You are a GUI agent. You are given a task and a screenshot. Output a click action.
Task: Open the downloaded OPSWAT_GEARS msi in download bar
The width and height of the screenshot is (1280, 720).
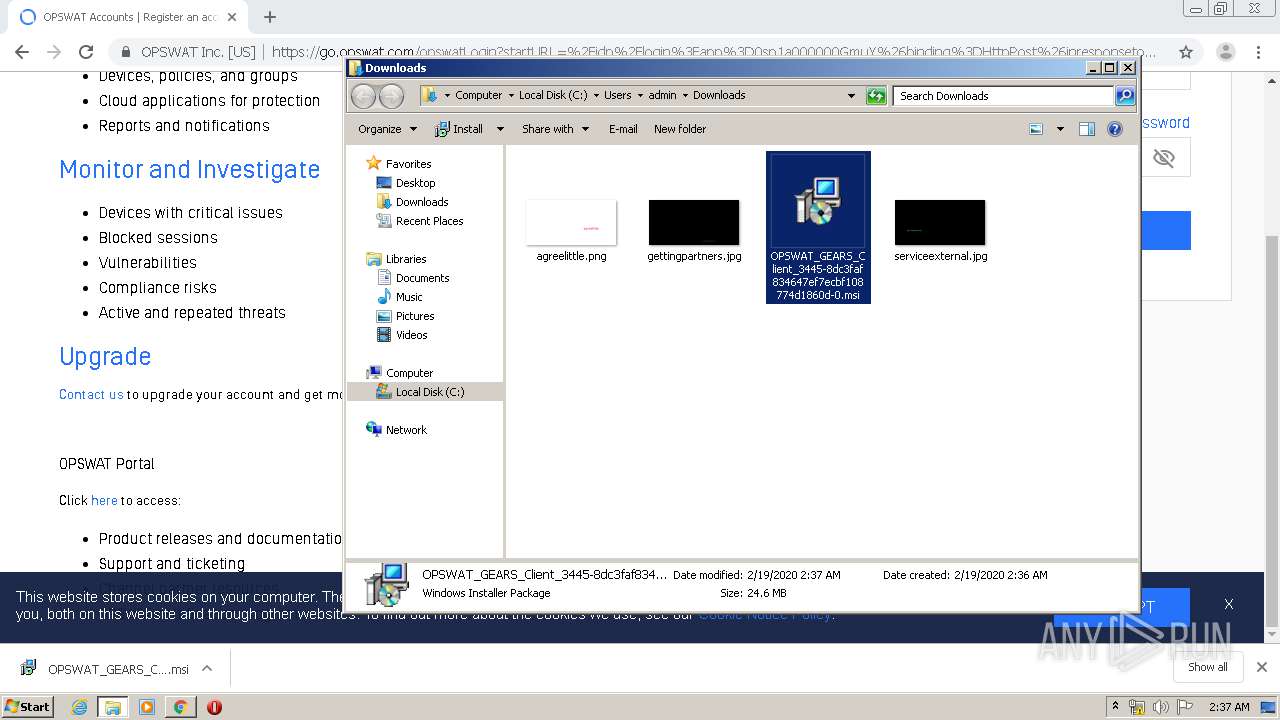click(x=105, y=669)
